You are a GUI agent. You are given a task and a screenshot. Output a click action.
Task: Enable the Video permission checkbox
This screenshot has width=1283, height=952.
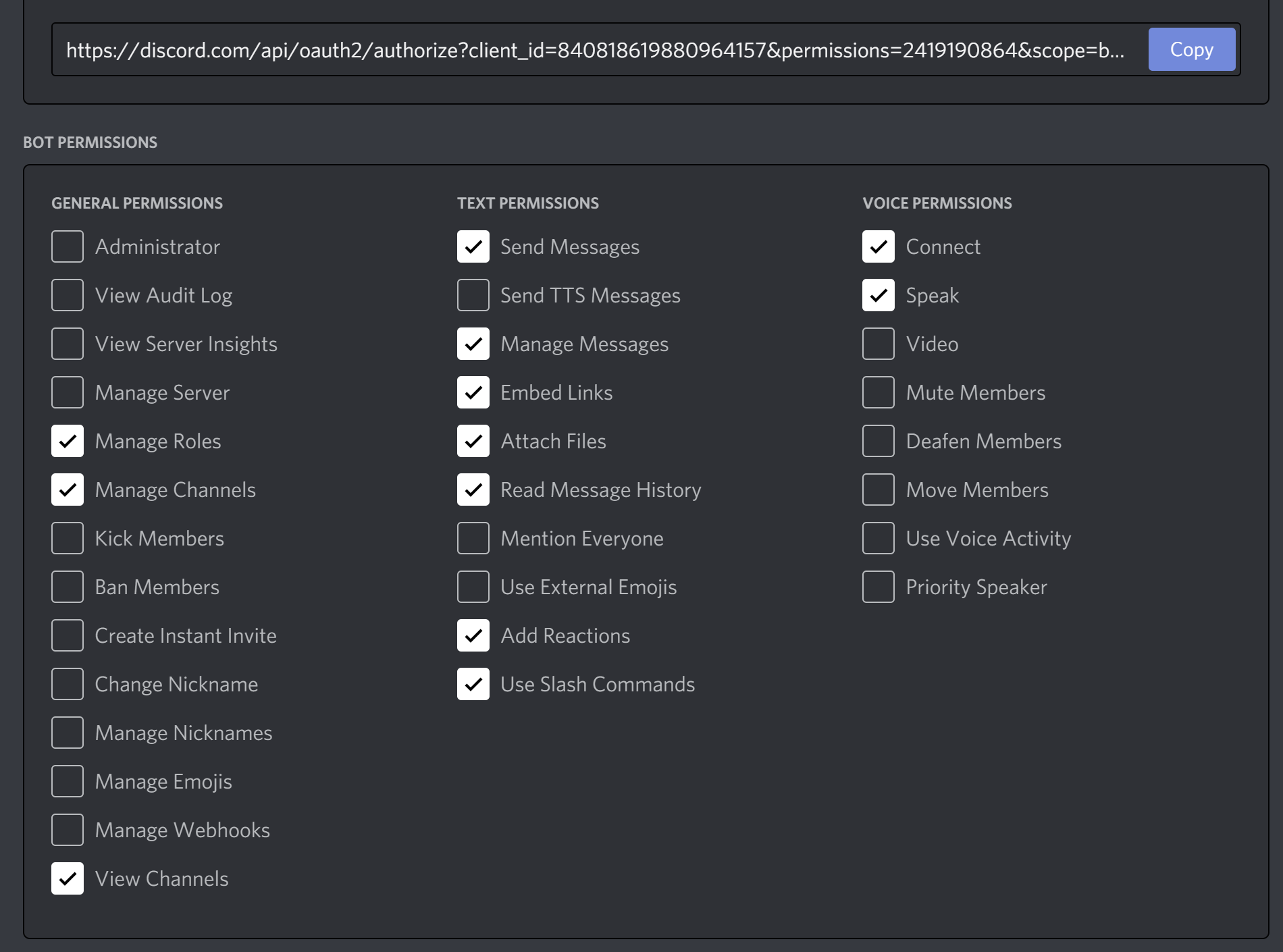pos(878,344)
